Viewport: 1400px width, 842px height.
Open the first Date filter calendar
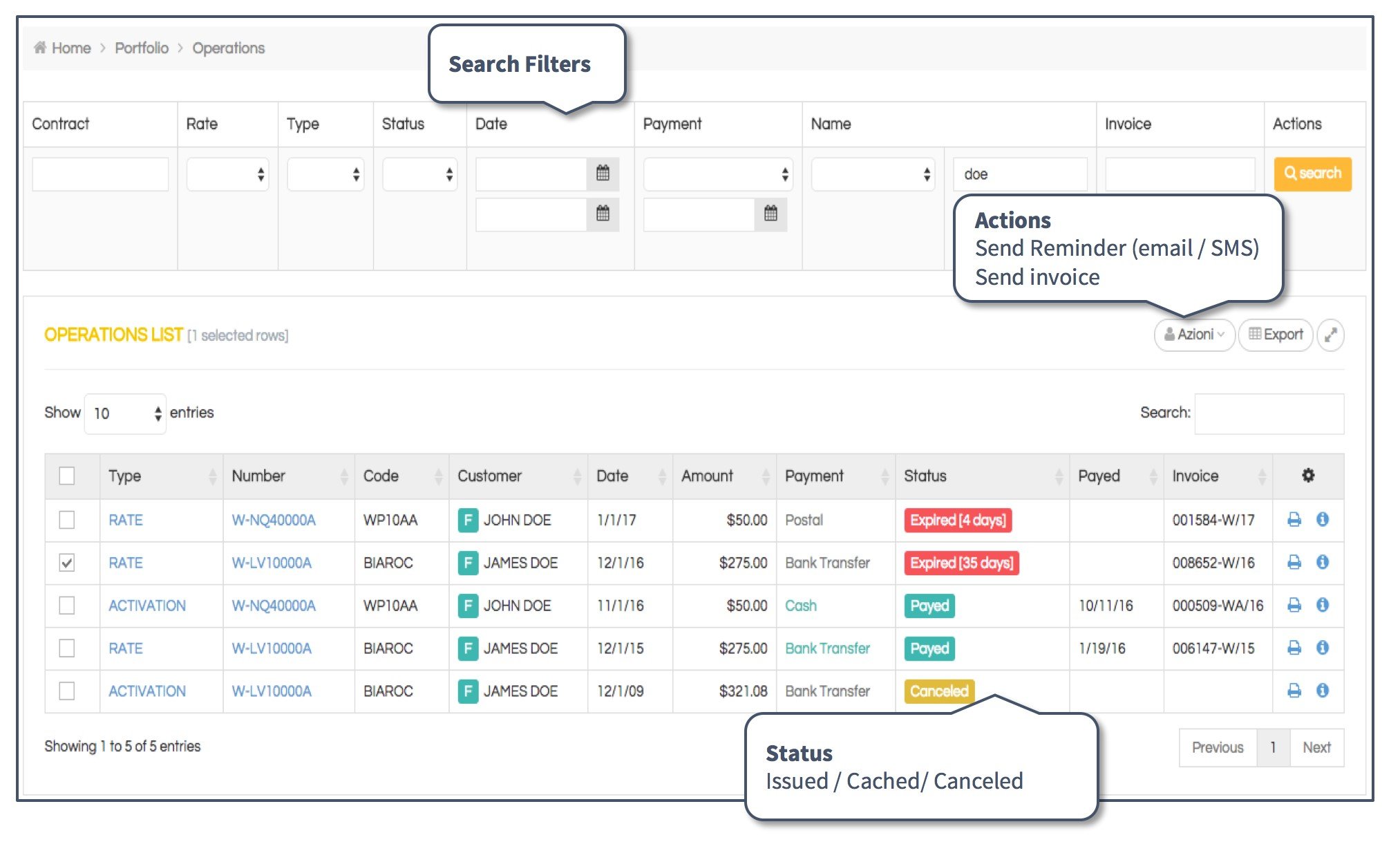(603, 174)
